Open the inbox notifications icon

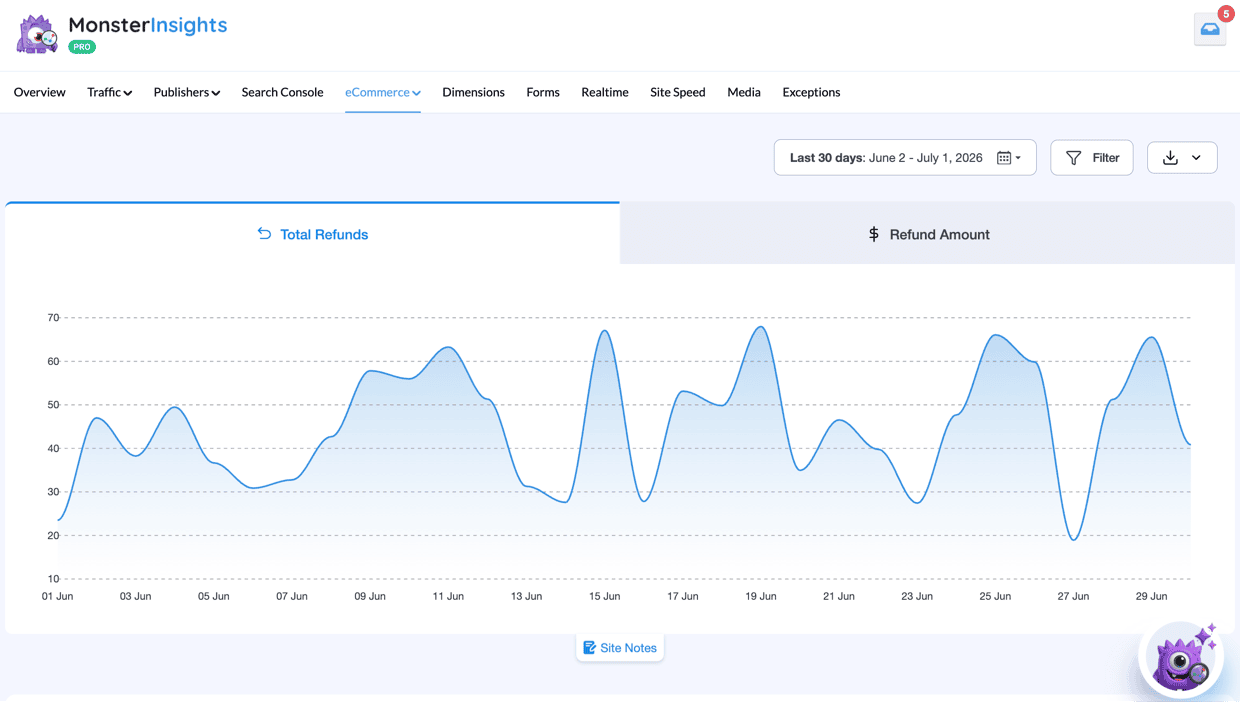(1210, 30)
